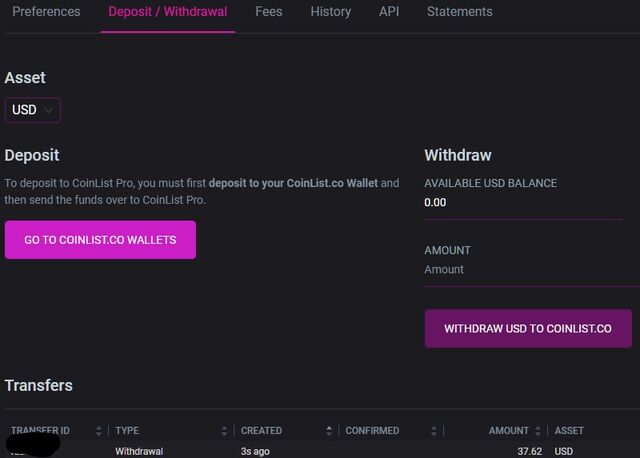Select the Deposit / Withdrawal tab
The height and width of the screenshot is (458, 640).
[x=168, y=11]
